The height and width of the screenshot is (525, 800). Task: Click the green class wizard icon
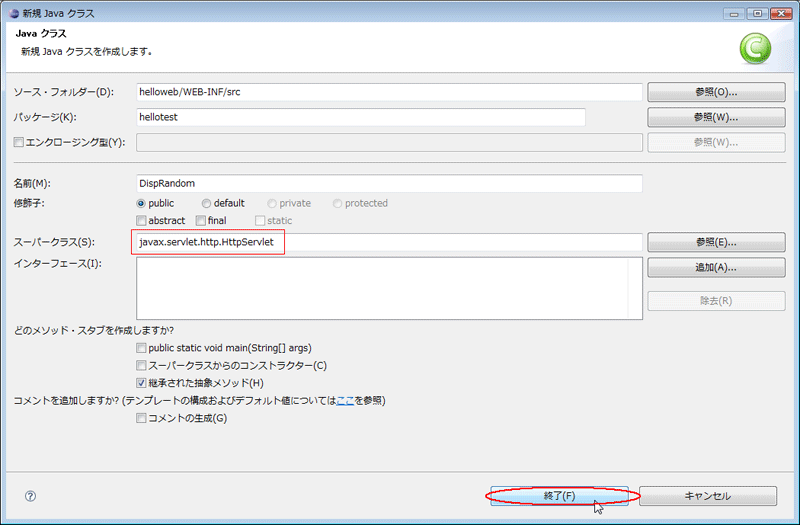tap(755, 49)
